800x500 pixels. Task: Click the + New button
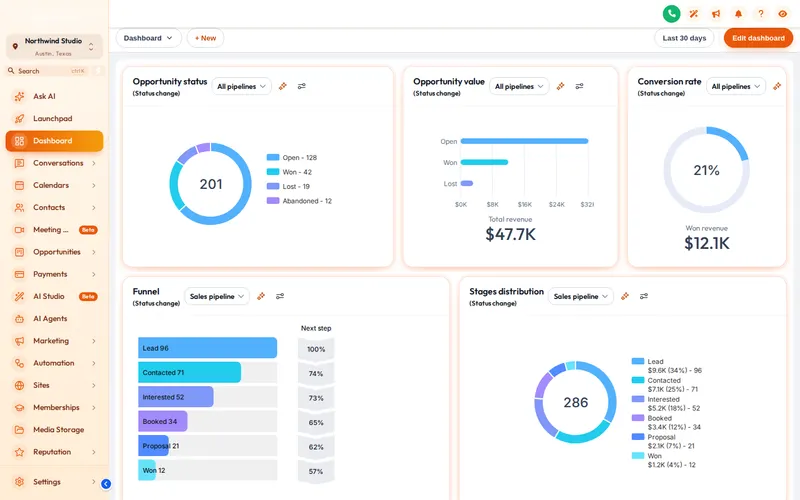coord(205,38)
